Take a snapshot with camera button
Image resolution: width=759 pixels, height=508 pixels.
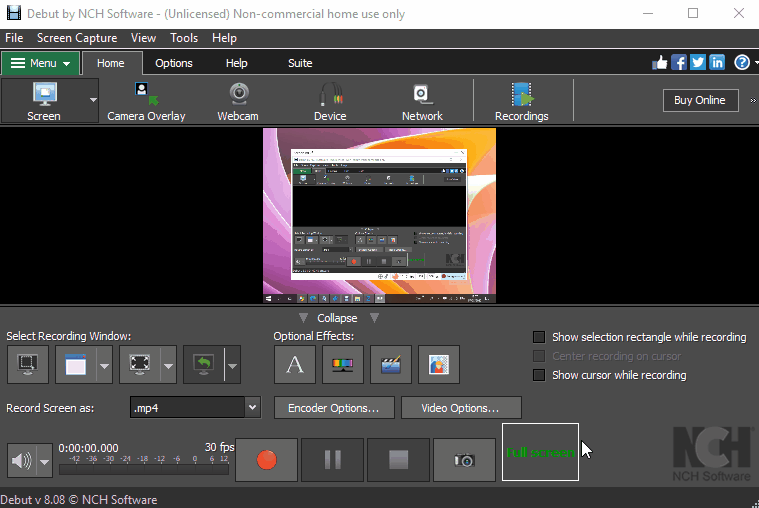464,460
